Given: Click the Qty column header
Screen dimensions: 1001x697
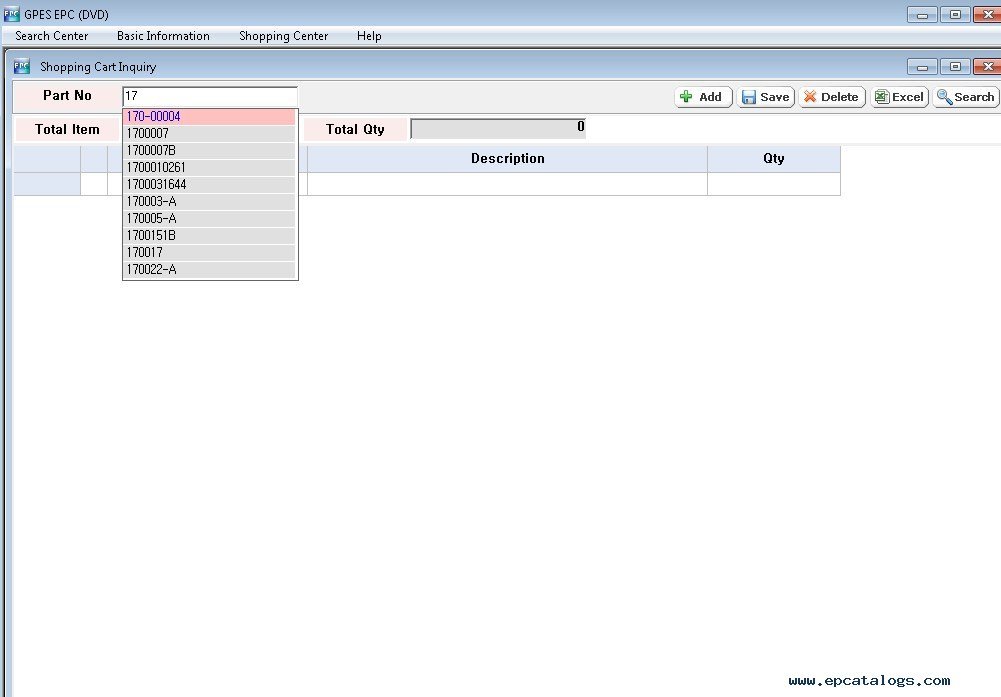Looking at the screenshot, I should tap(773, 159).
